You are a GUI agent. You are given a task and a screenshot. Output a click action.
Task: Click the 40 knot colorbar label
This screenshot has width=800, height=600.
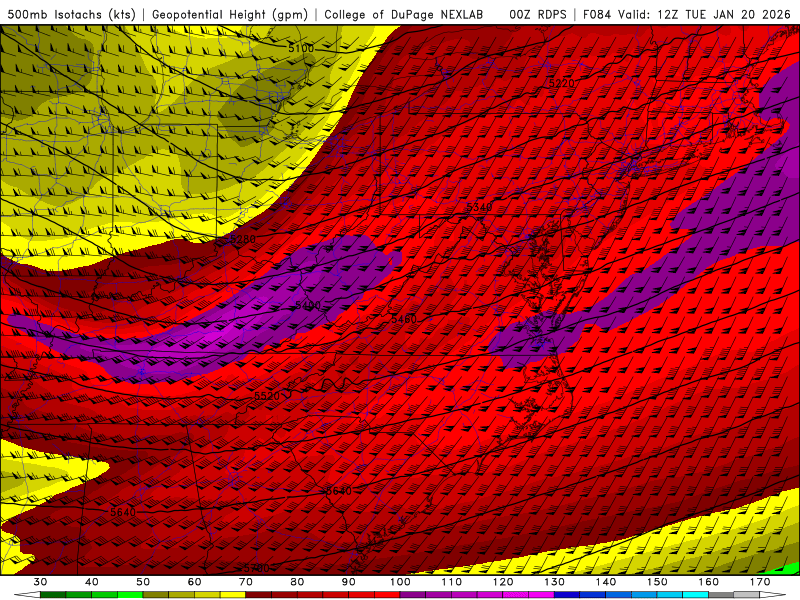[92, 582]
